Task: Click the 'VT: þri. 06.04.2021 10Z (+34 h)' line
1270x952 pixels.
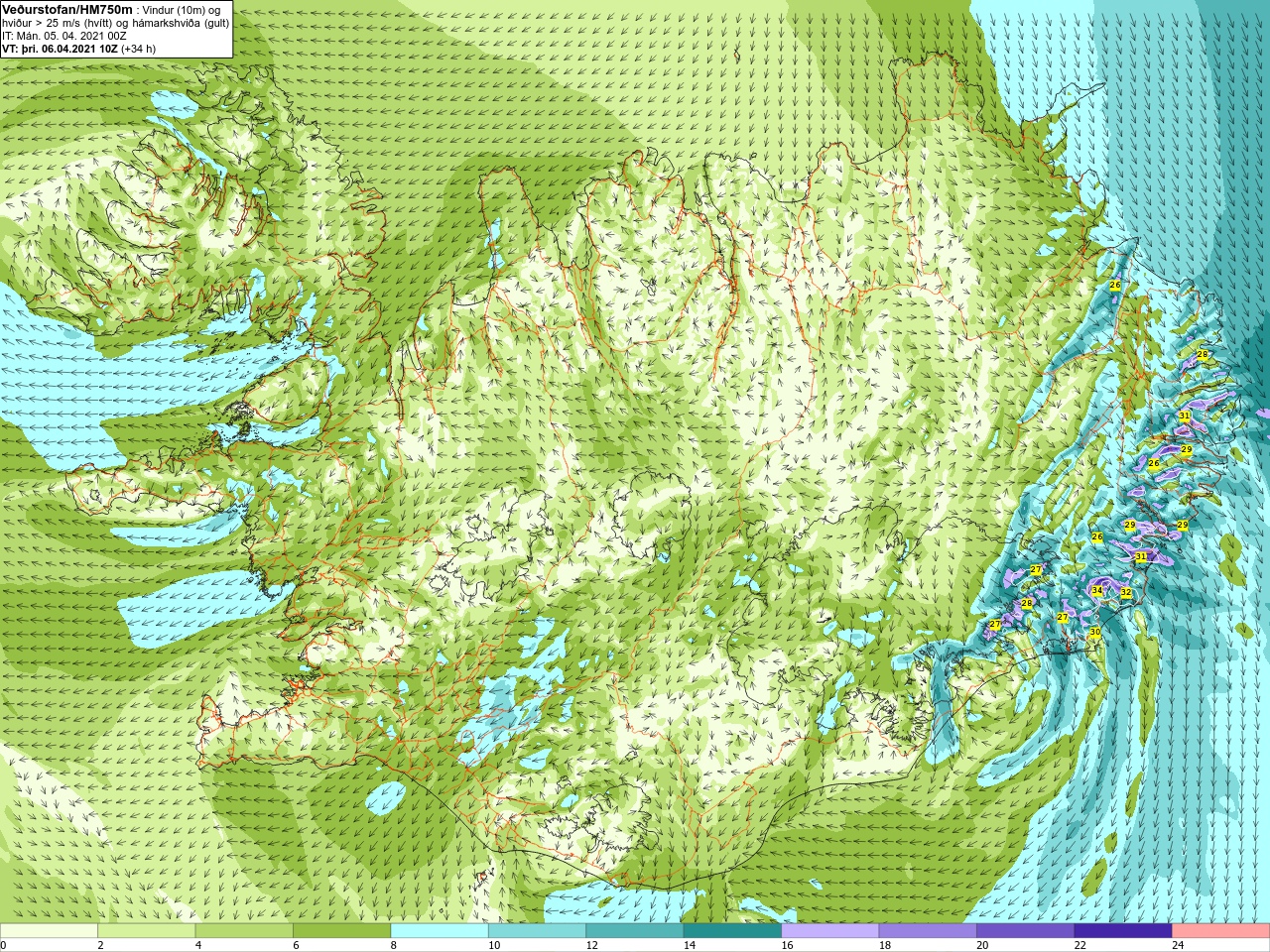Action: coord(78,49)
